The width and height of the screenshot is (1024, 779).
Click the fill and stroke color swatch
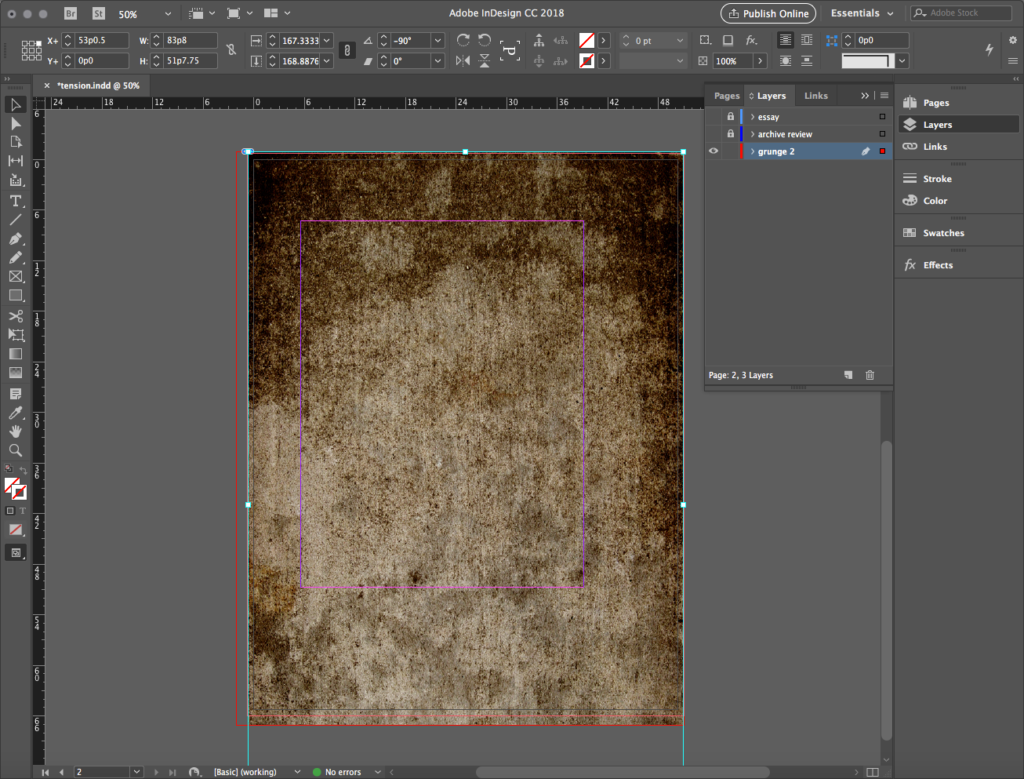click(15, 489)
